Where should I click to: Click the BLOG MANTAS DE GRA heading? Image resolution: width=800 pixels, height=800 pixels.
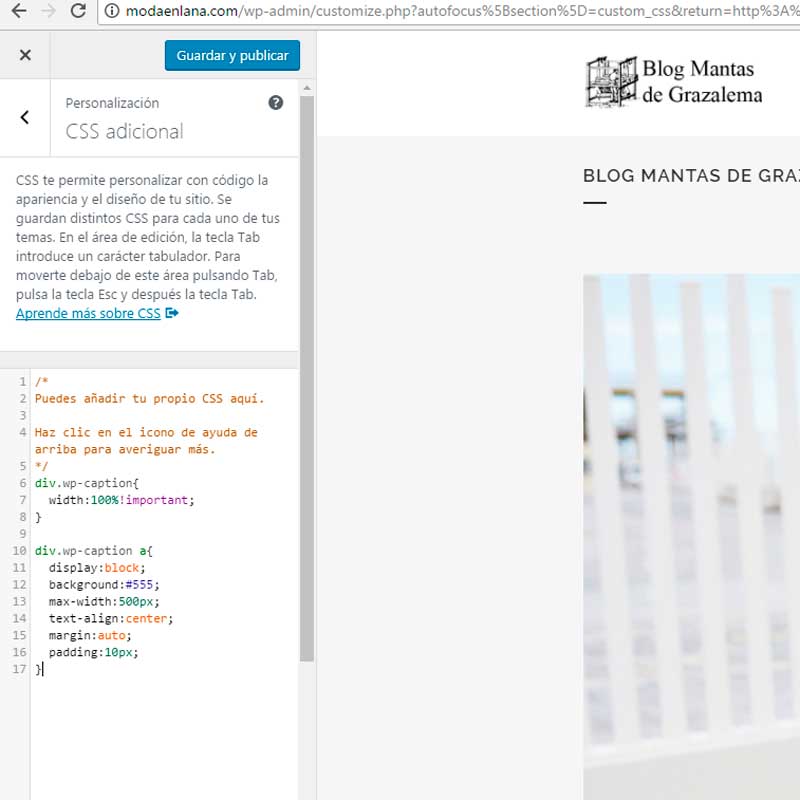pos(691,176)
